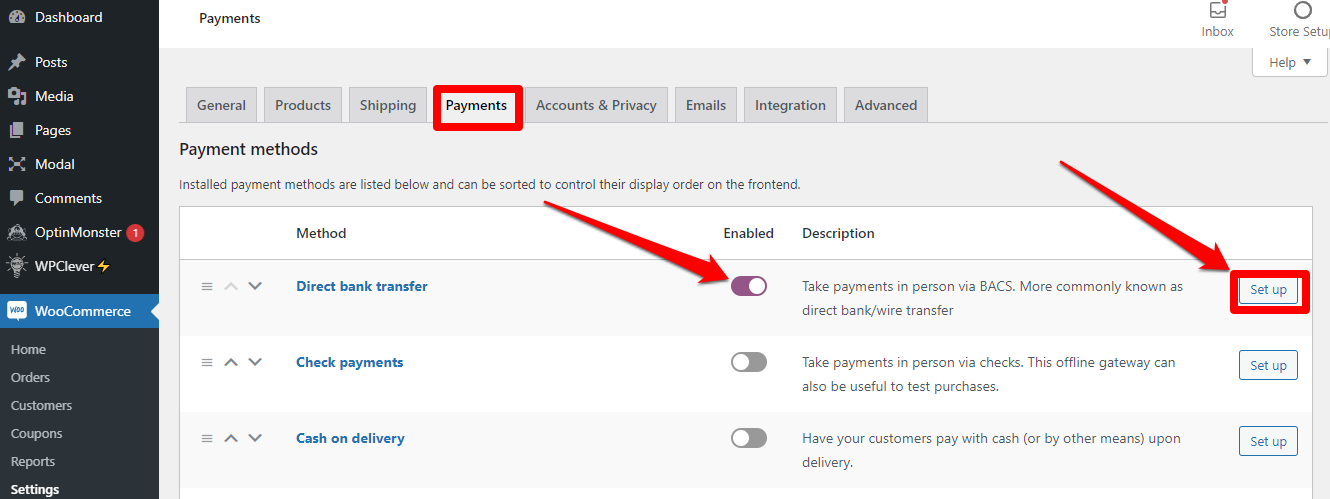Click the Dashboard gauge icon in sidebar
The width and height of the screenshot is (1330, 499).
[17, 17]
